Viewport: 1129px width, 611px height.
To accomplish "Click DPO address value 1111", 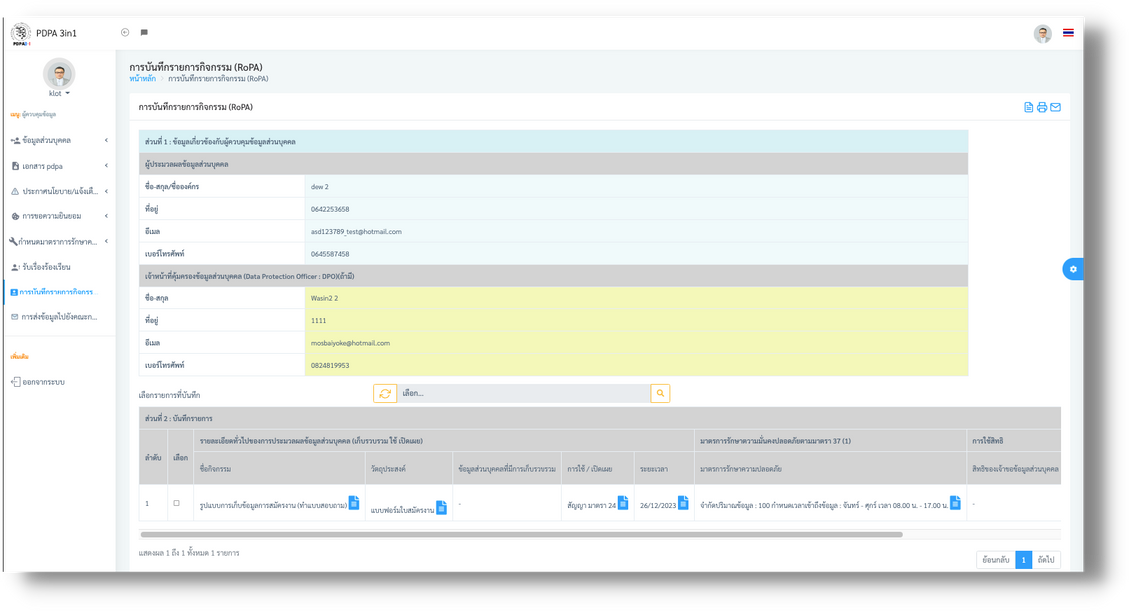I will 318,321.
